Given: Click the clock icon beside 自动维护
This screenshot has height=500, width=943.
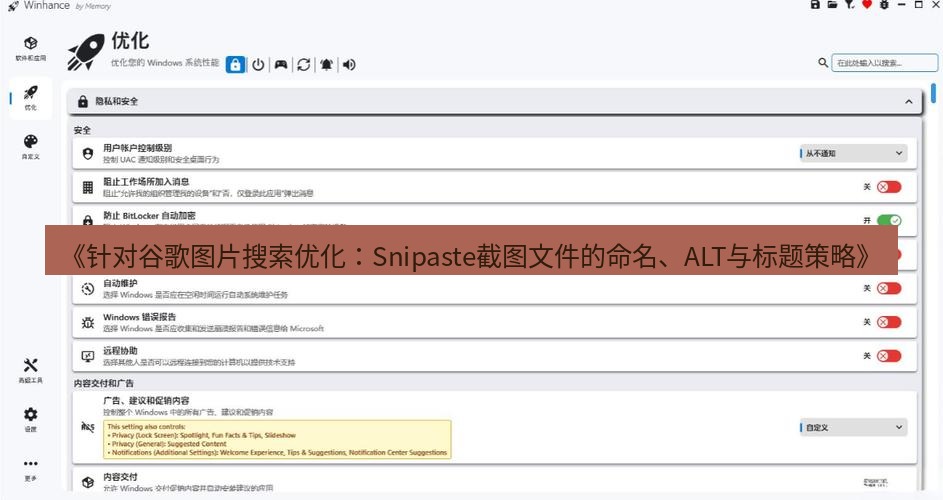Looking at the screenshot, I should click(88, 289).
